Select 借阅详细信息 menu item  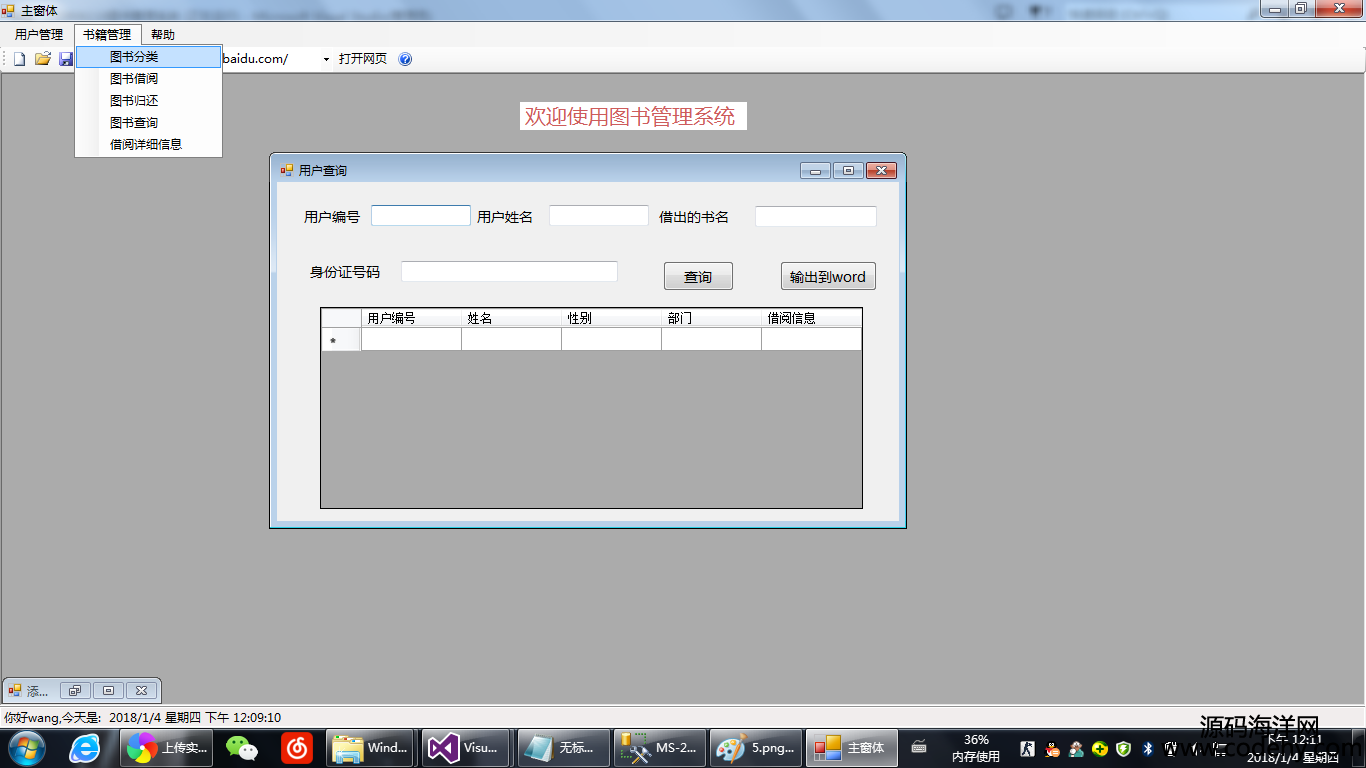(146, 145)
